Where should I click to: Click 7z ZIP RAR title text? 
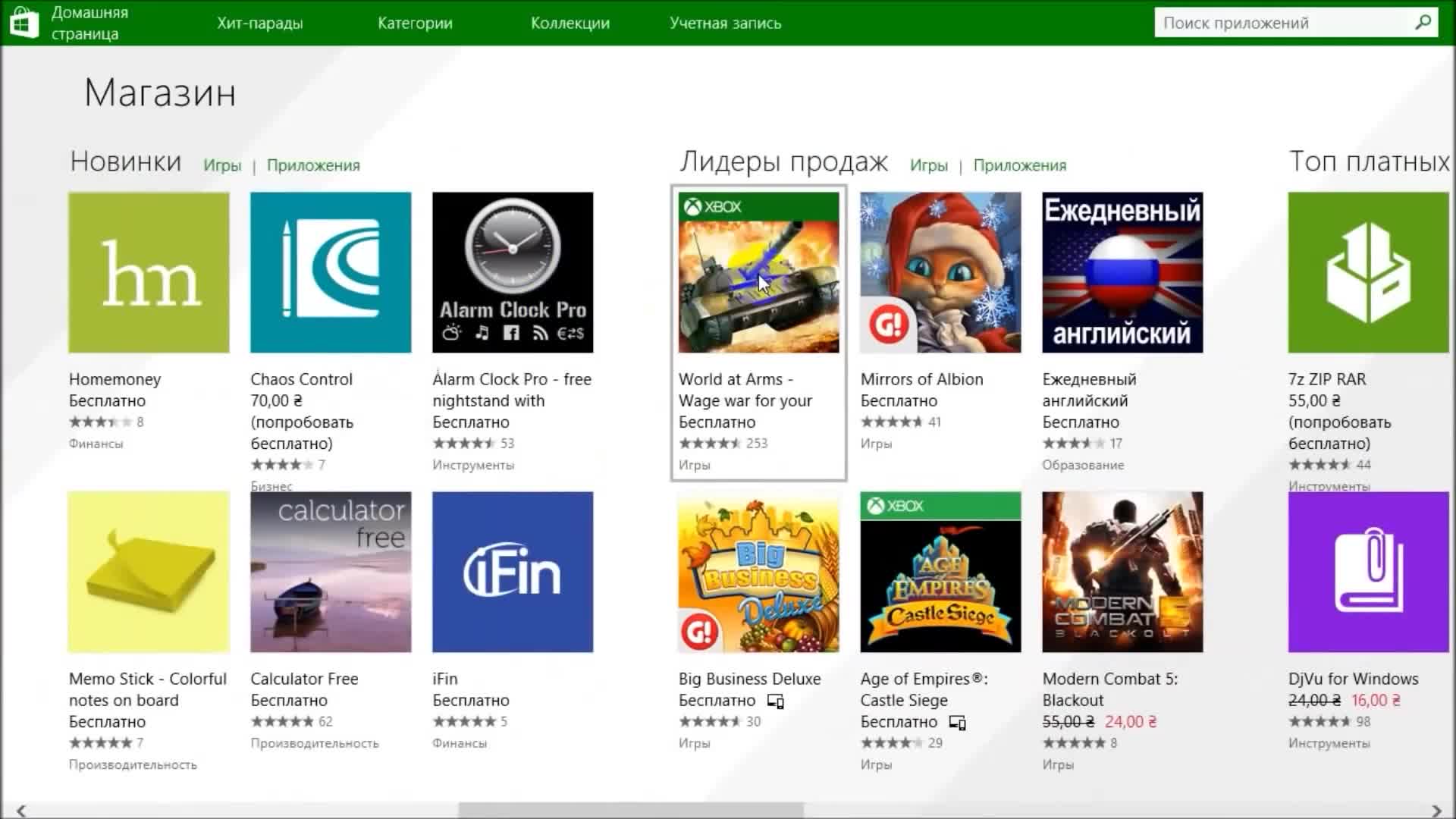pyautogui.click(x=1327, y=379)
